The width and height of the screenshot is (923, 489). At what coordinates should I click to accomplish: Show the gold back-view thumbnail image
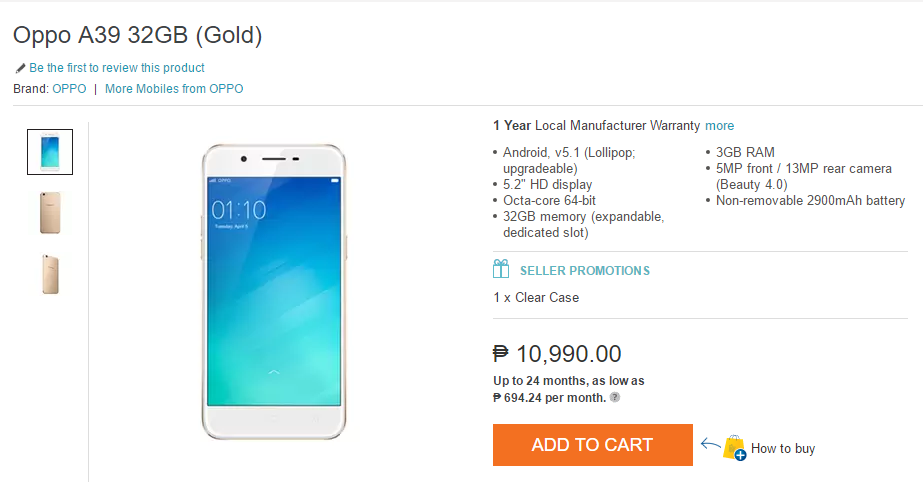pos(50,213)
